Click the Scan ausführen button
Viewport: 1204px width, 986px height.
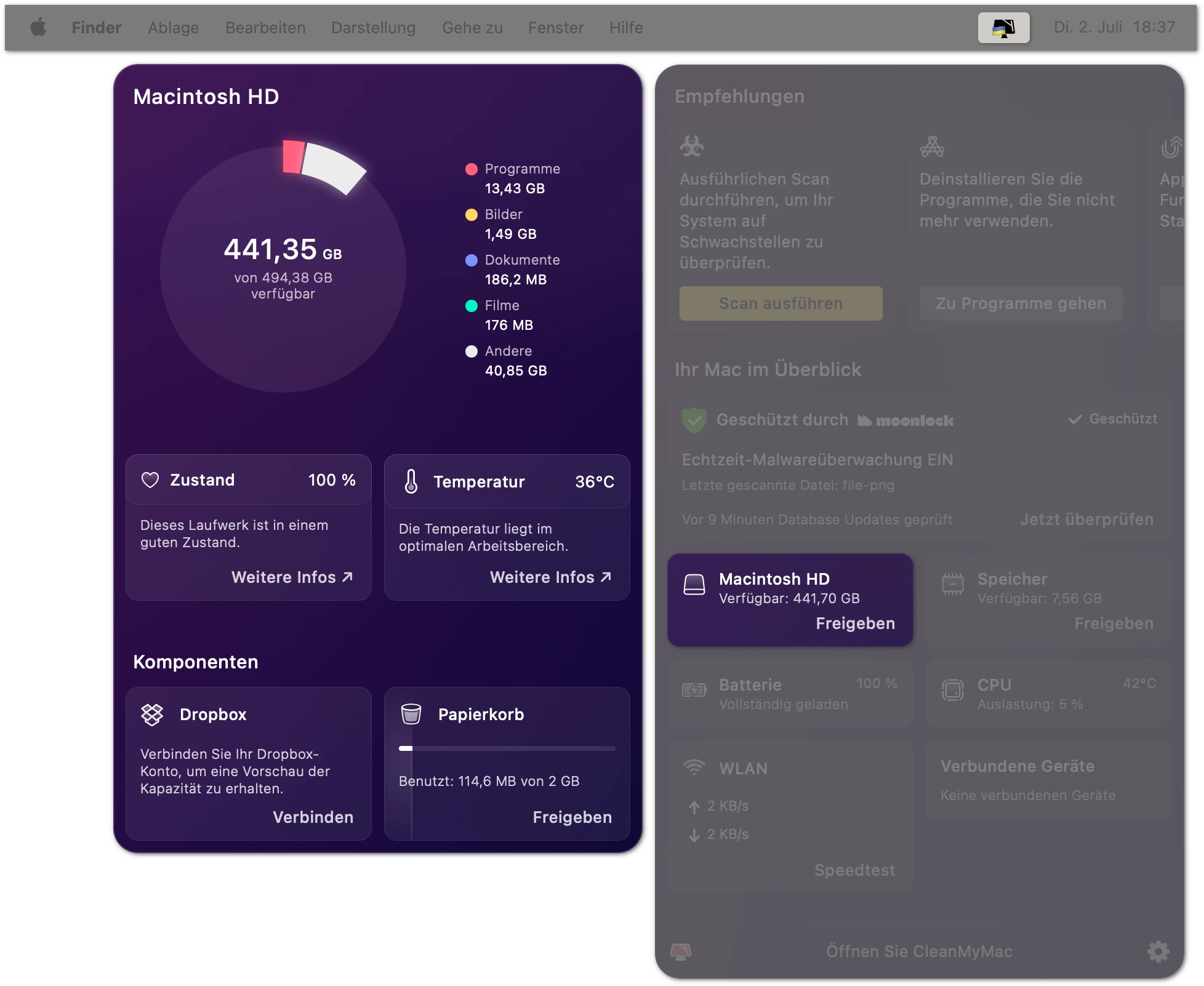point(781,303)
